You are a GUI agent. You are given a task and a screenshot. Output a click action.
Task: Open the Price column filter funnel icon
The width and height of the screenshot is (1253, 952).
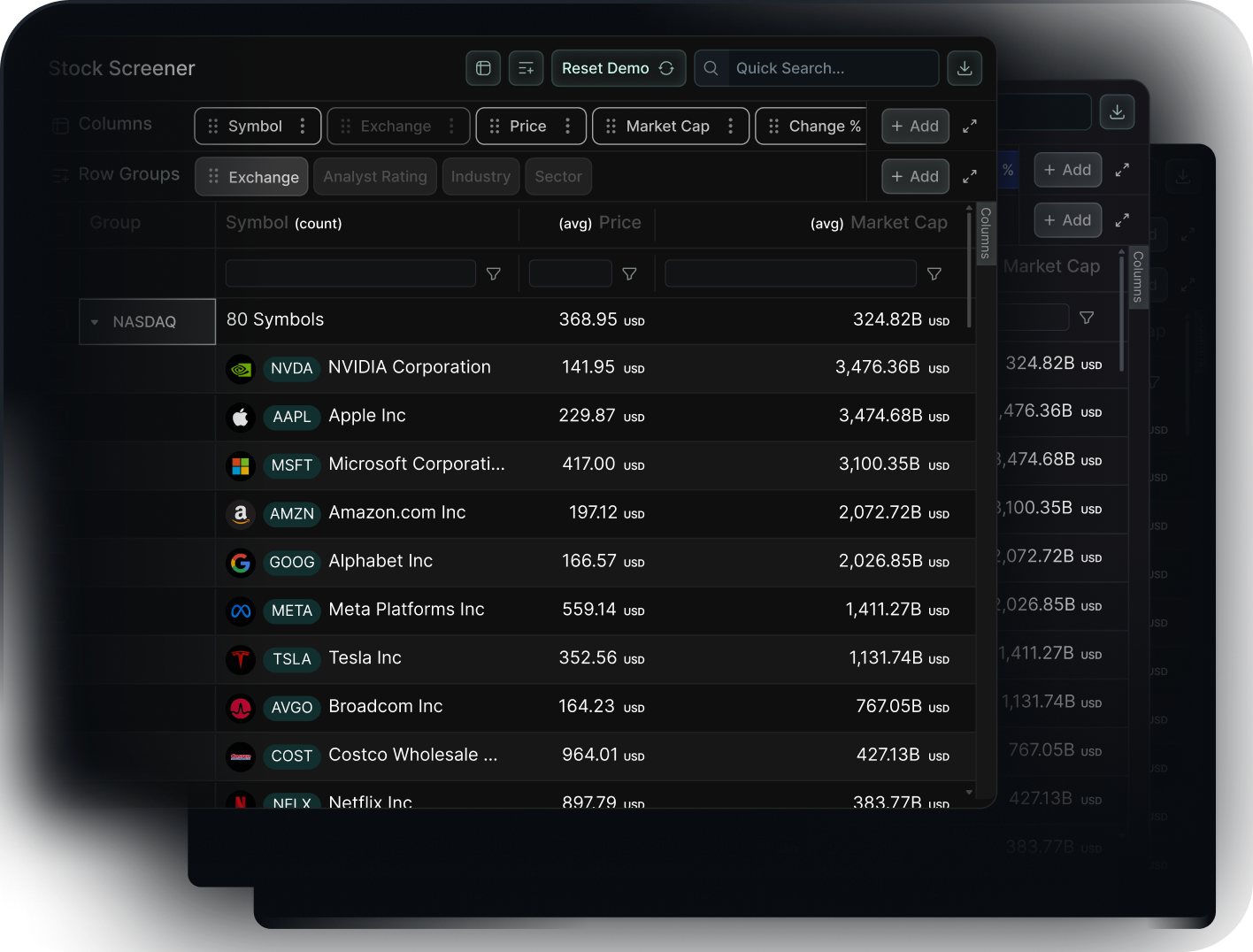(x=629, y=274)
